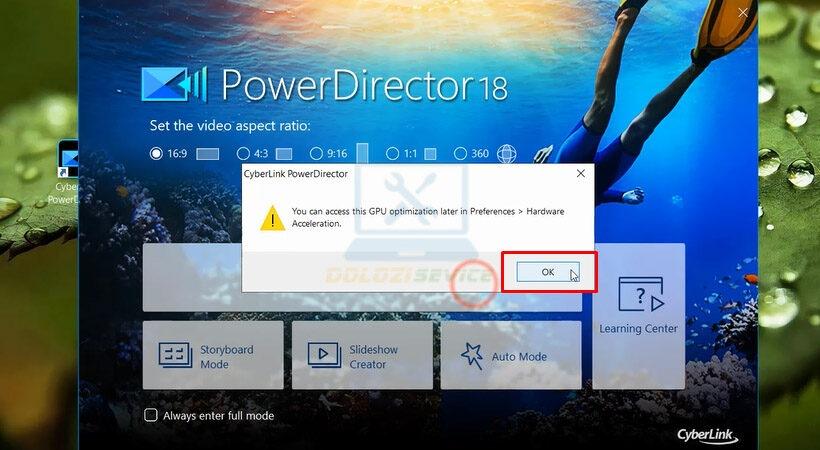
Task: Click the 360 globe icon
Action: click(x=507, y=154)
